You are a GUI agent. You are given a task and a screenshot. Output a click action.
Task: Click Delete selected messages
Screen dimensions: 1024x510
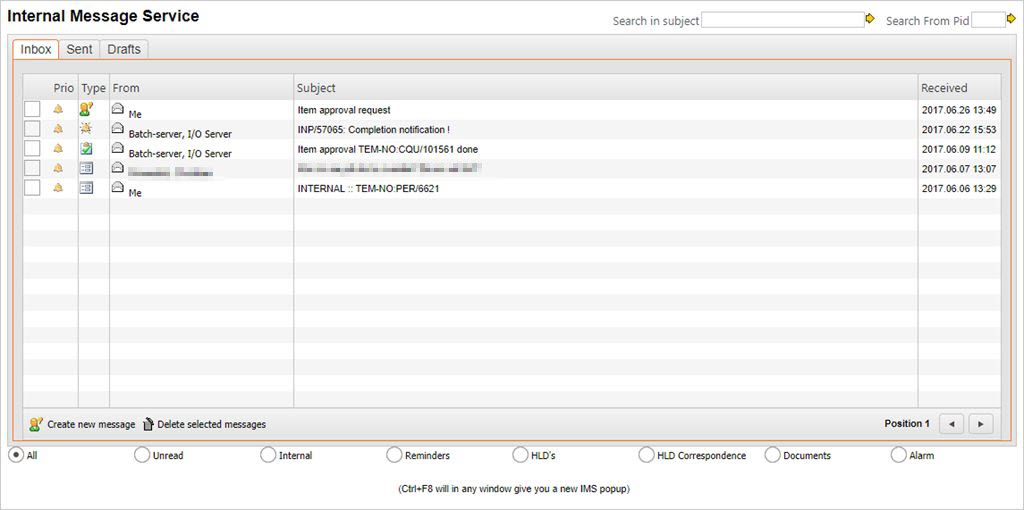point(204,424)
